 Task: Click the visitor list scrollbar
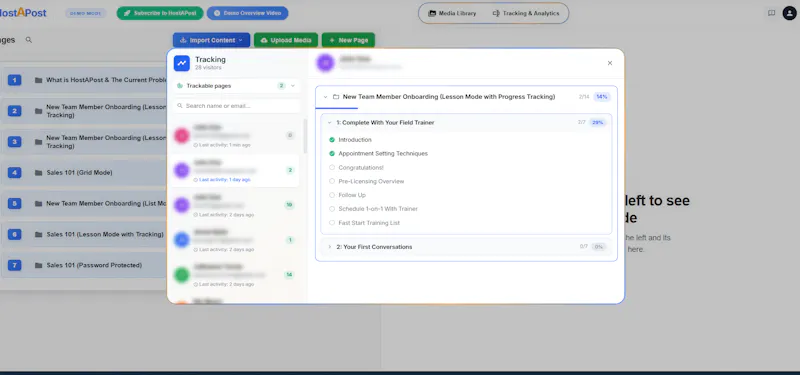(x=305, y=136)
